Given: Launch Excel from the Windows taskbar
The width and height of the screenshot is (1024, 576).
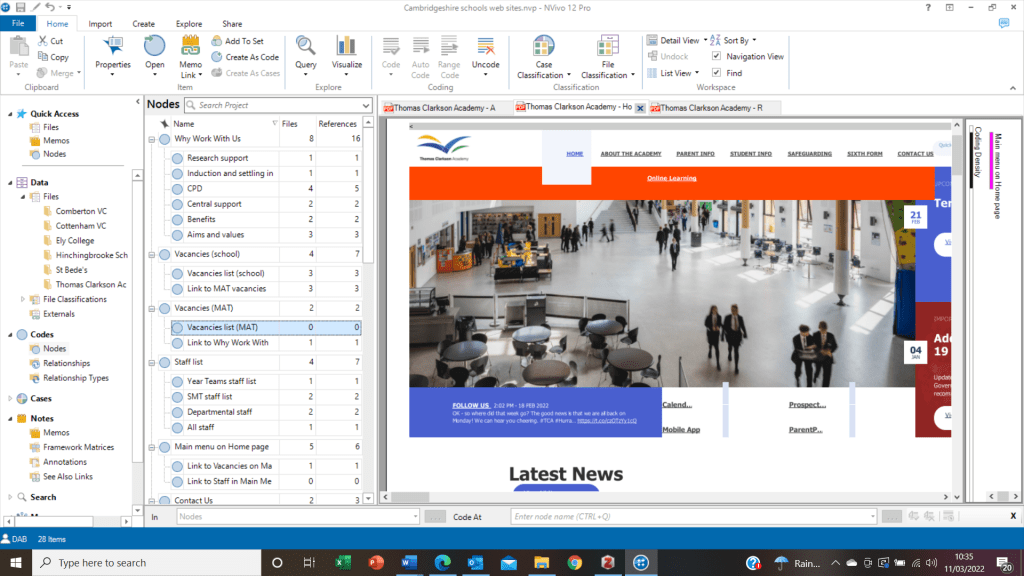Looking at the screenshot, I should pyautogui.click(x=343, y=563).
